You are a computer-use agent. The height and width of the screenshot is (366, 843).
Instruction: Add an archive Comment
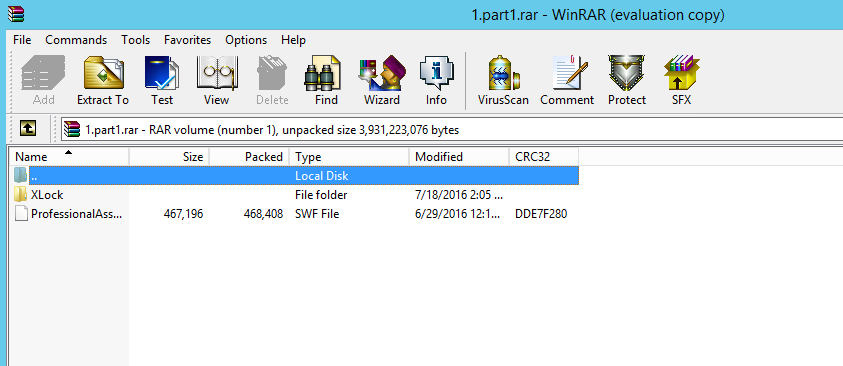click(567, 81)
